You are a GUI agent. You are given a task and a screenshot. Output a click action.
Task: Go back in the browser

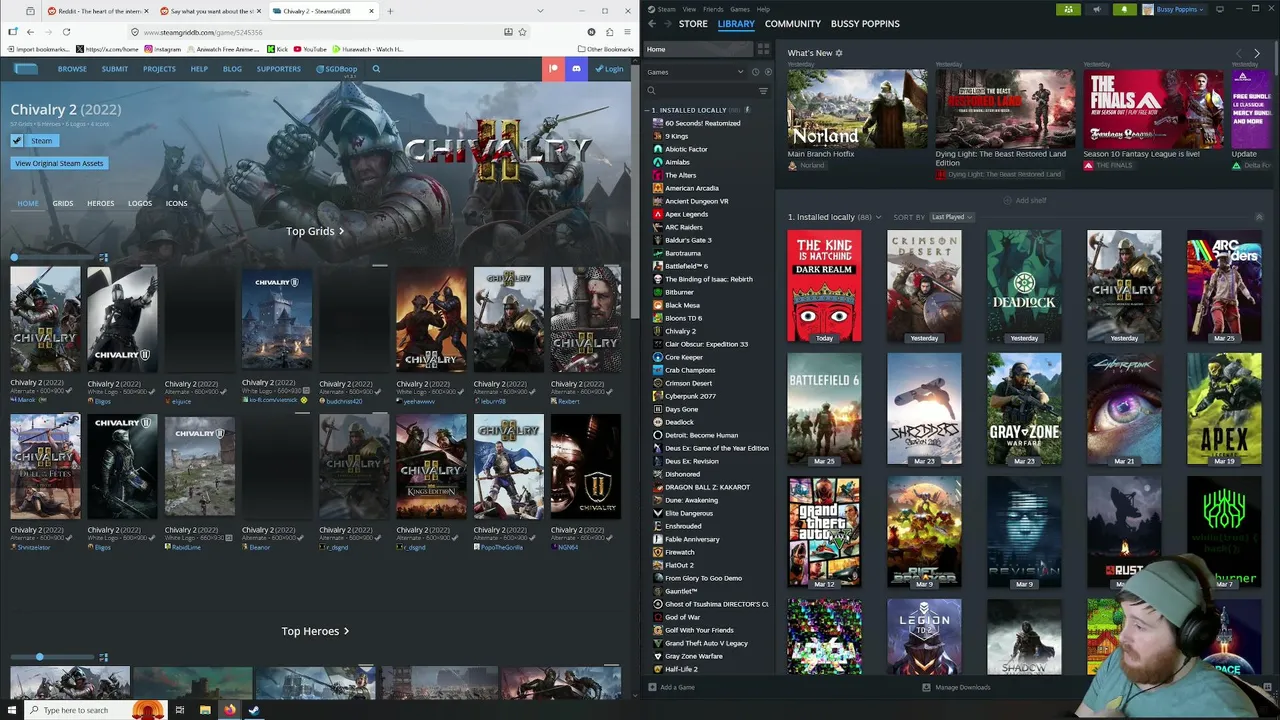click(30, 32)
